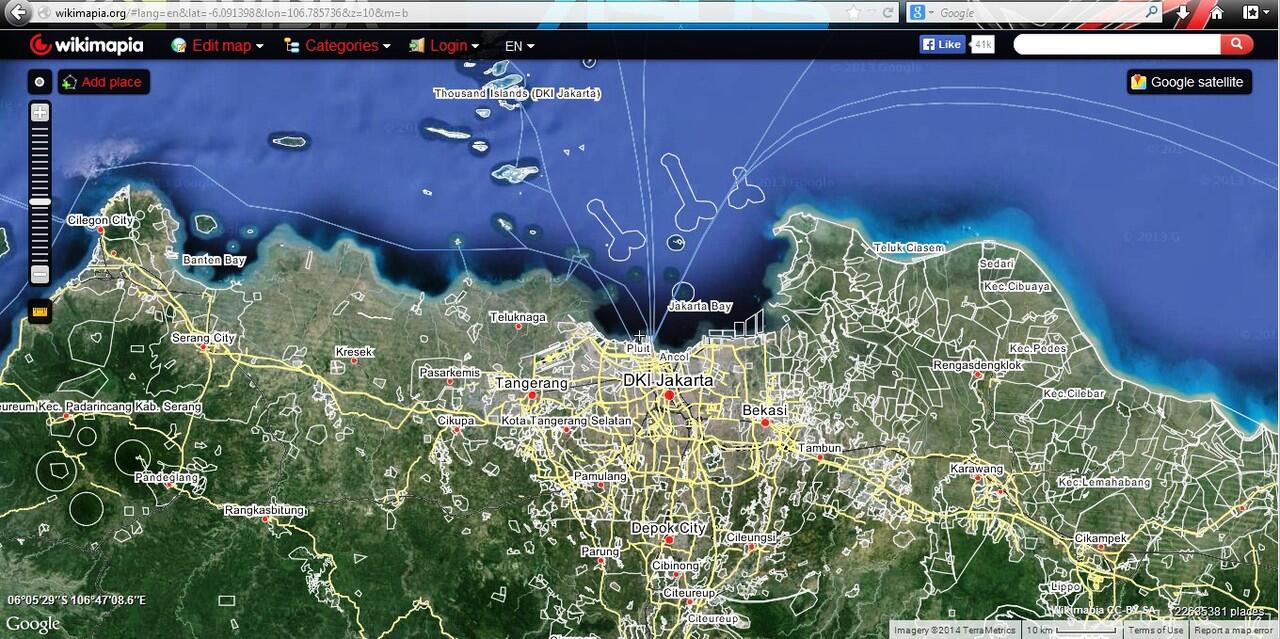This screenshot has height=639, width=1280.
Task: Click the Add place button
Action: point(103,82)
